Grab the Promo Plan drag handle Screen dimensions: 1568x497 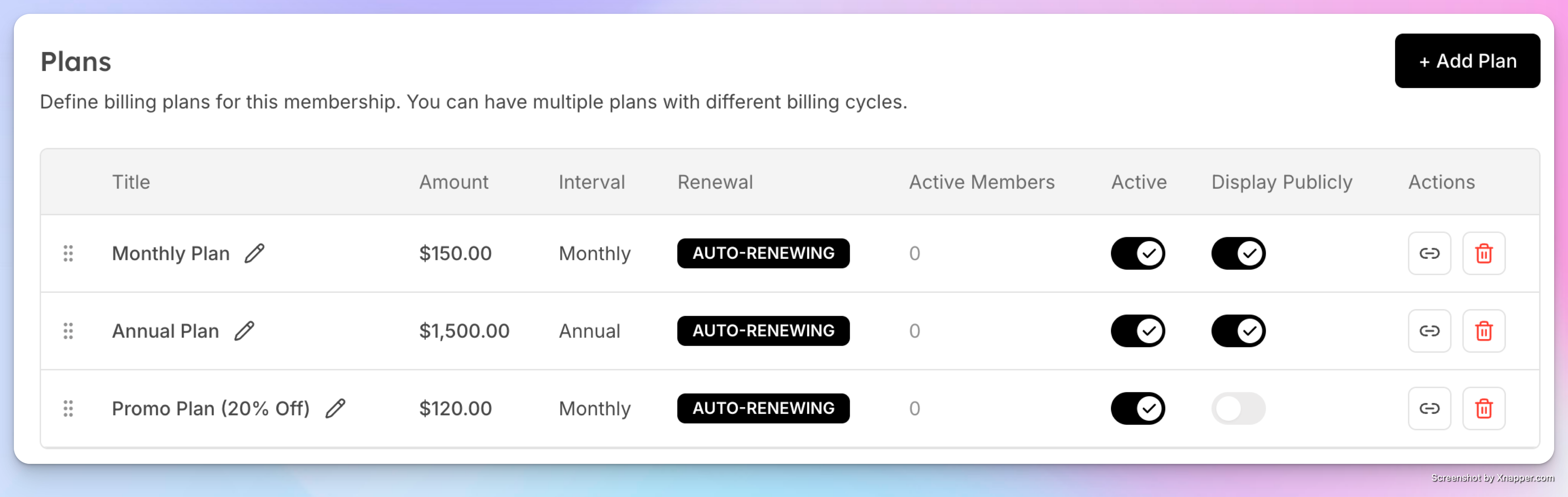(x=68, y=408)
